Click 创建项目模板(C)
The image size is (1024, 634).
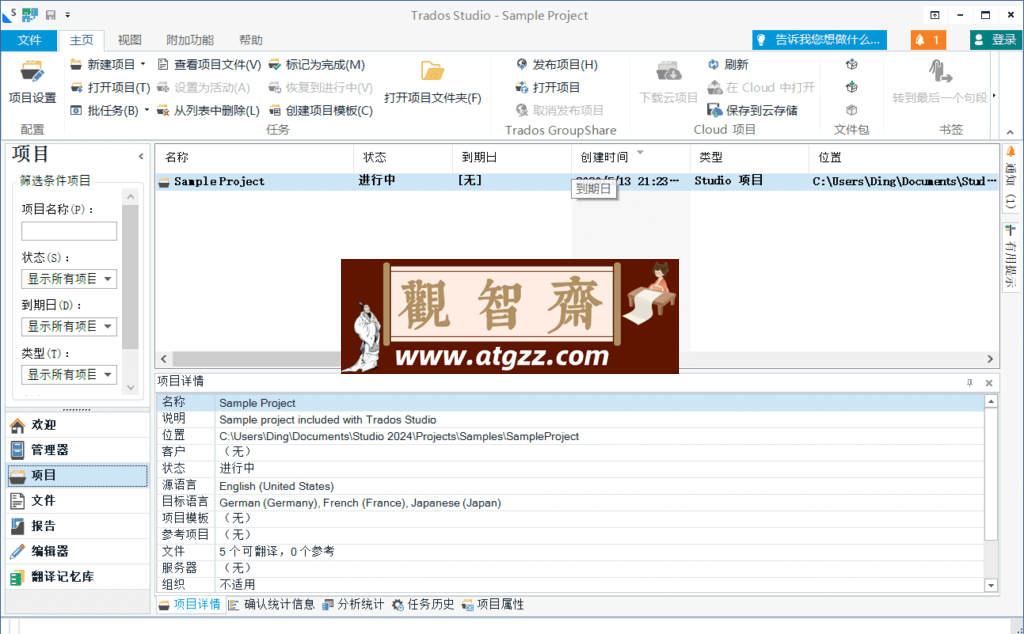pyautogui.click(x=321, y=110)
